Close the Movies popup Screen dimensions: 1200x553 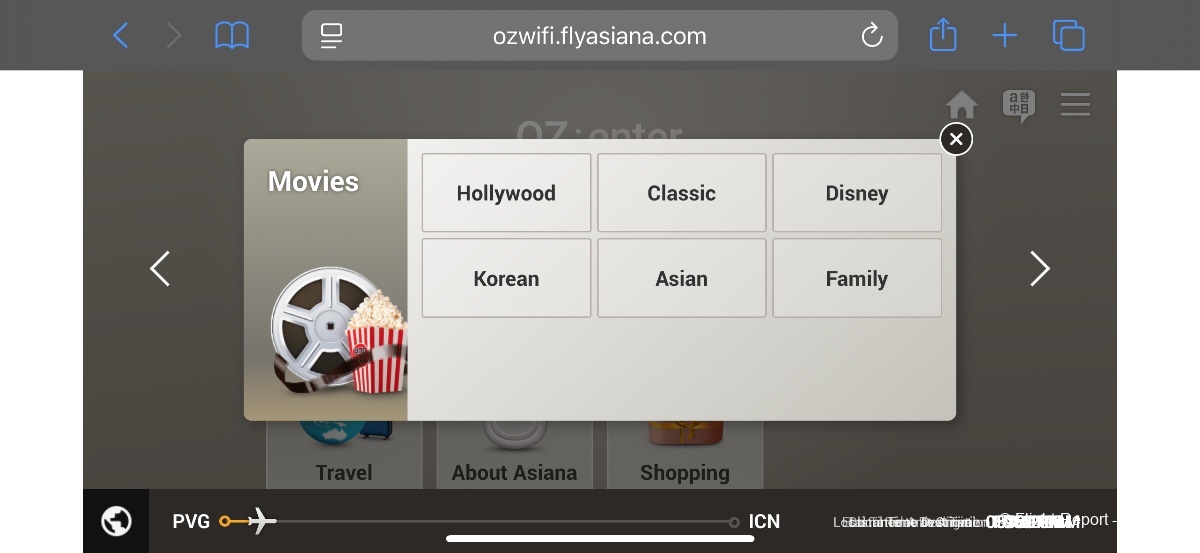click(956, 139)
